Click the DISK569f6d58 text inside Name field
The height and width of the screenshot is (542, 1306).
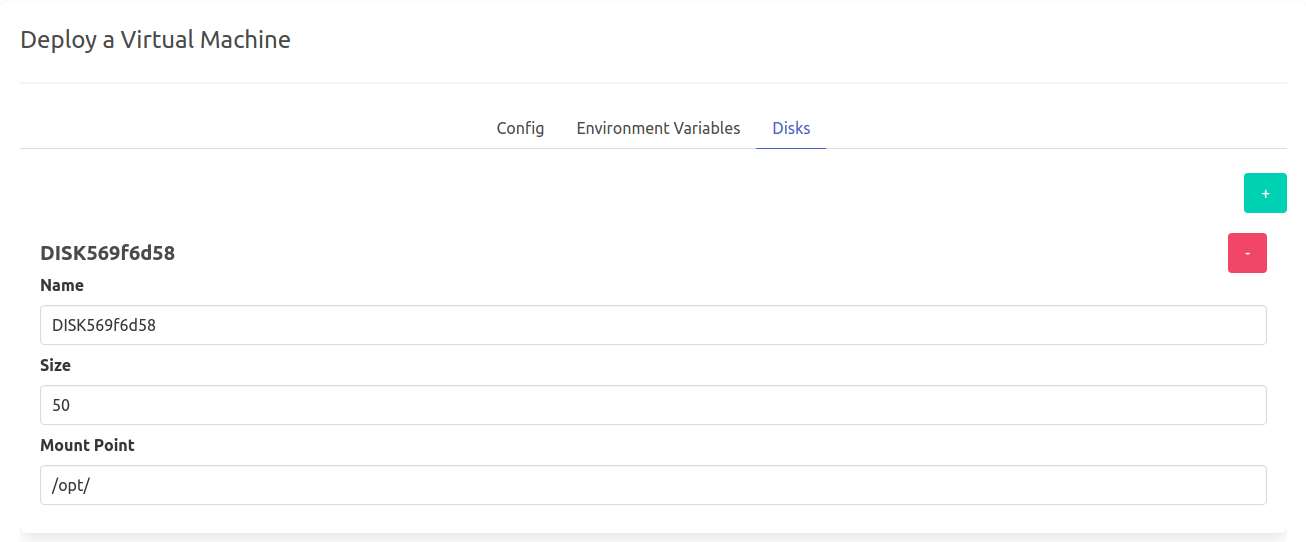pyautogui.click(x=103, y=325)
